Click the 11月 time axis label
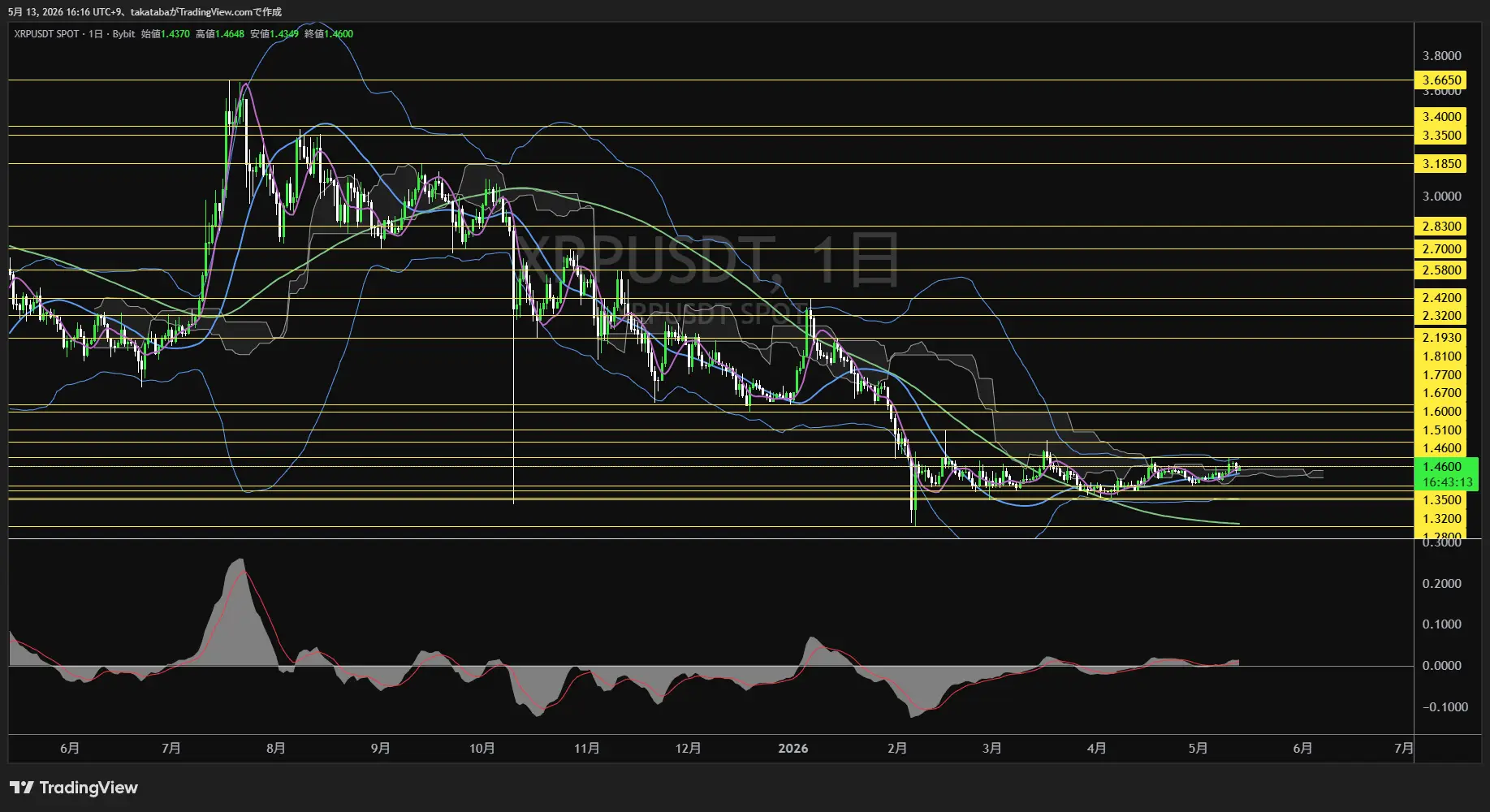This screenshot has height=812, width=1490. pyautogui.click(x=586, y=748)
